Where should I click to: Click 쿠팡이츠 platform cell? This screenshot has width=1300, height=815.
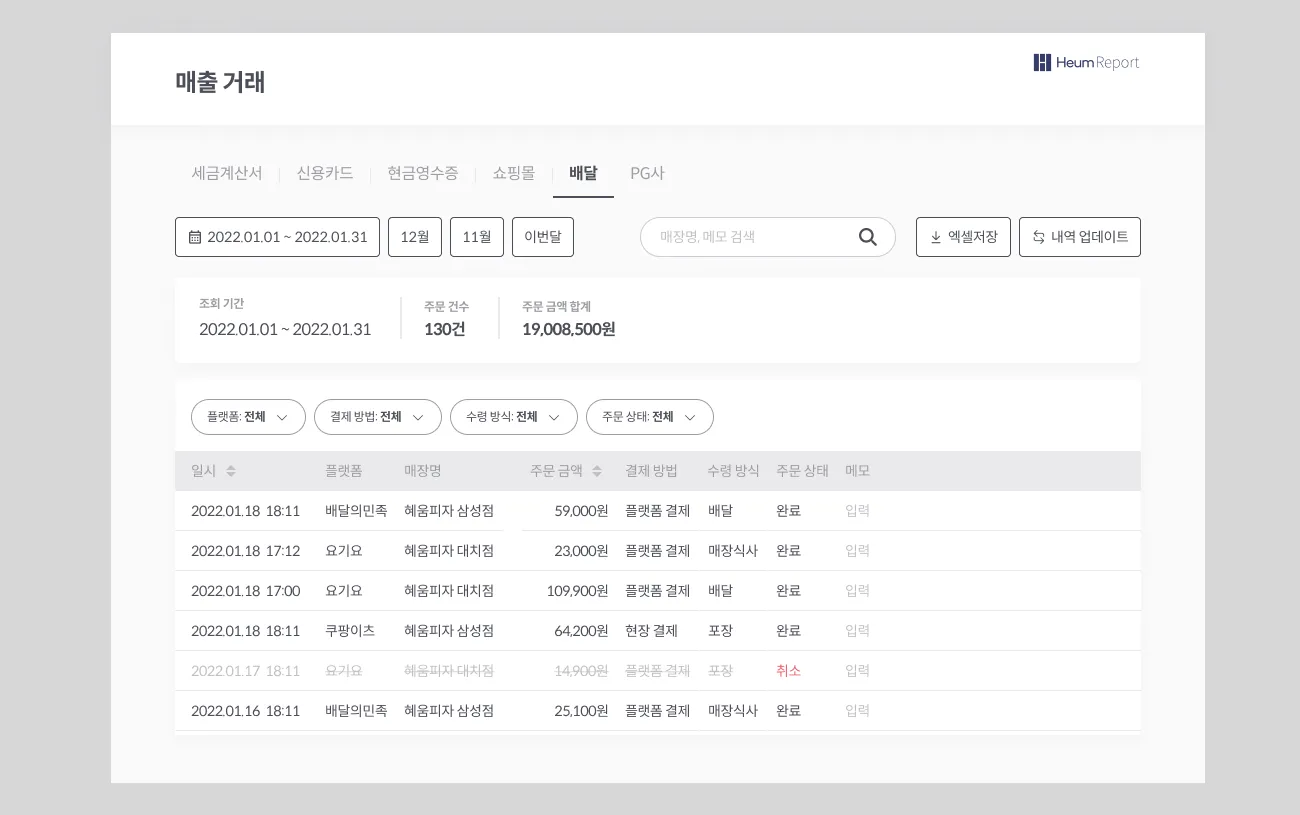350,631
